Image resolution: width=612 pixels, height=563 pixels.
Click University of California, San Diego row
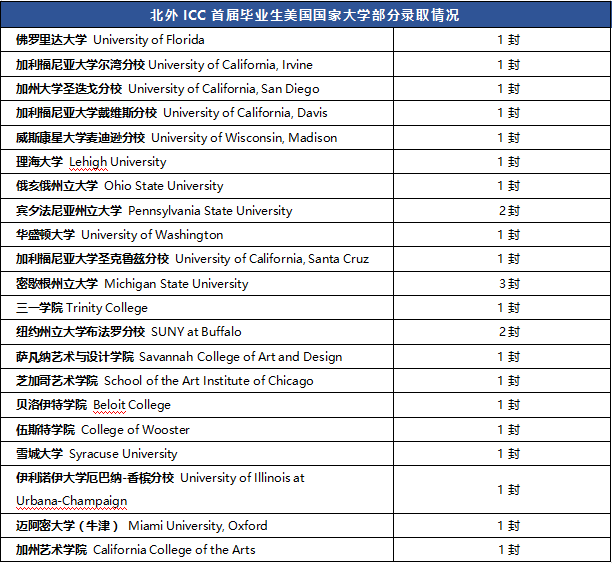(197, 89)
